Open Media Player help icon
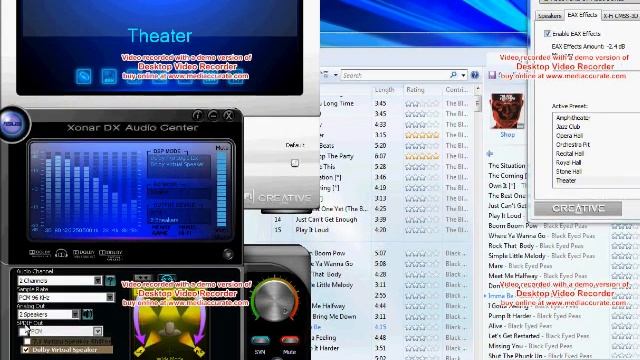 coord(474,75)
